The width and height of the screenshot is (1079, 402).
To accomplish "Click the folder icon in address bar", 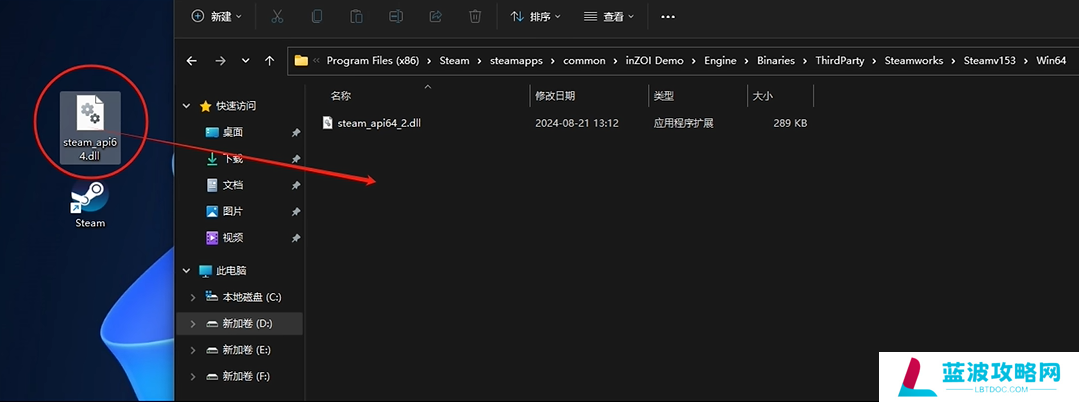I will [301, 61].
